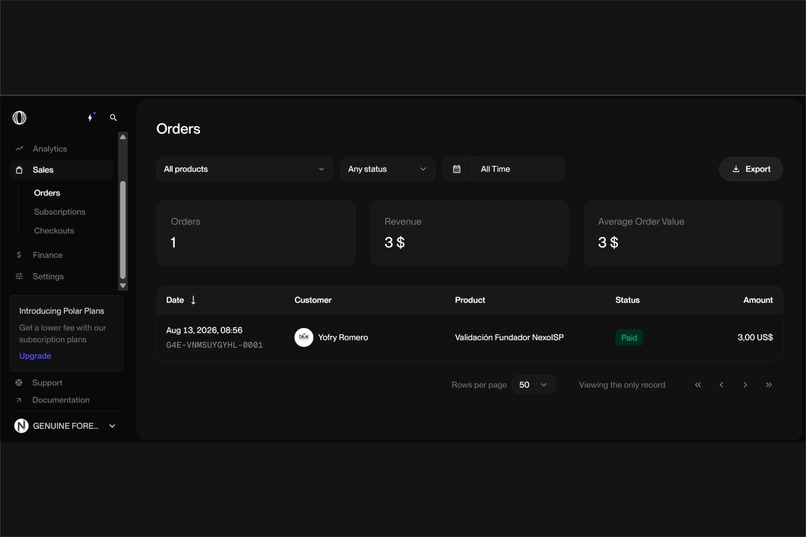This screenshot has height=537, width=806.
Task: Open the Documentation link
Action: [61, 400]
